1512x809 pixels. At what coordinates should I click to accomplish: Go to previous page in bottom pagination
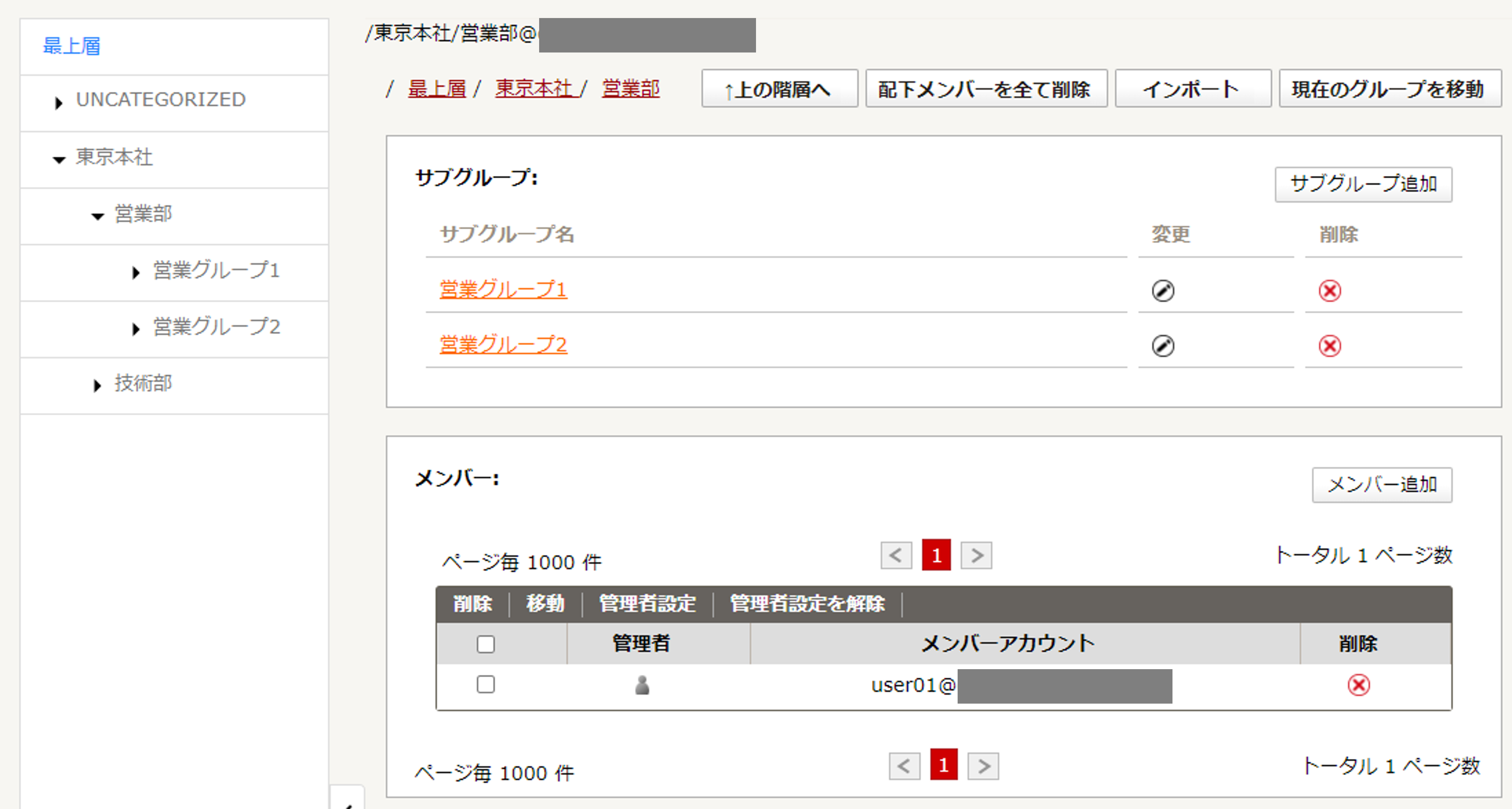(904, 766)
